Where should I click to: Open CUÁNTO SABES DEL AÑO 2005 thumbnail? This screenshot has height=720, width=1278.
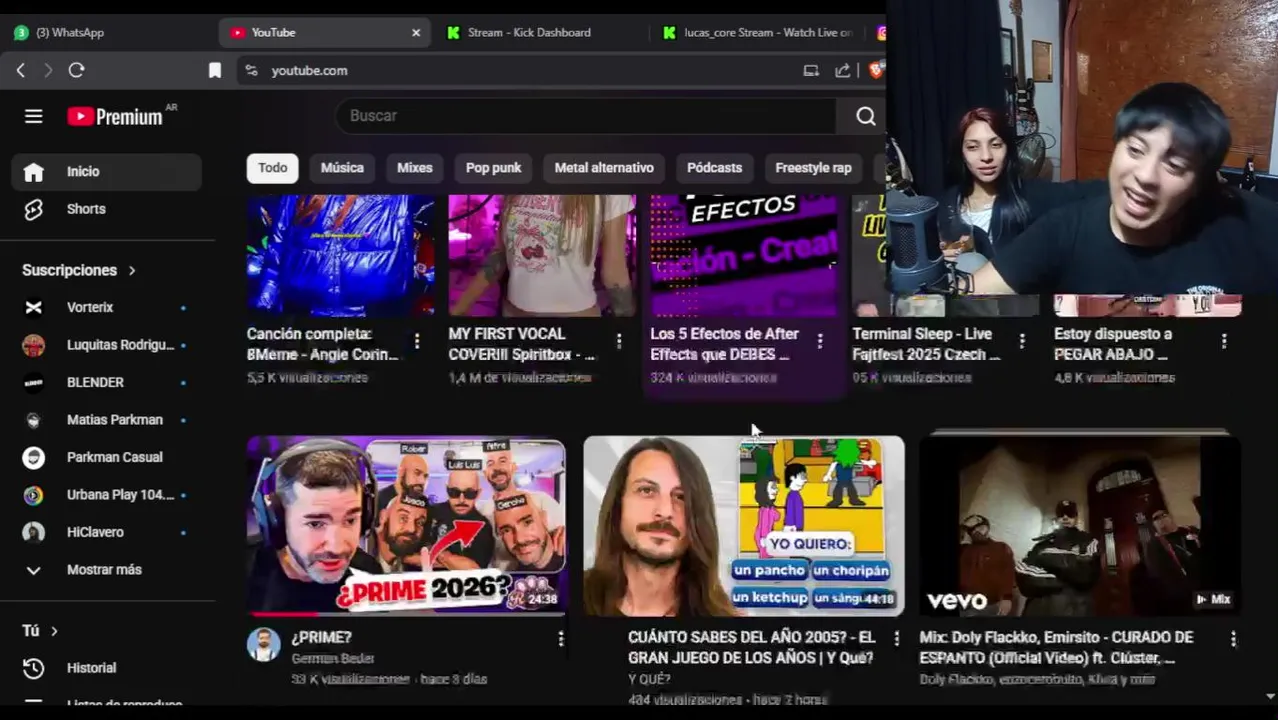pyautogui.click(x=744, y=526)
